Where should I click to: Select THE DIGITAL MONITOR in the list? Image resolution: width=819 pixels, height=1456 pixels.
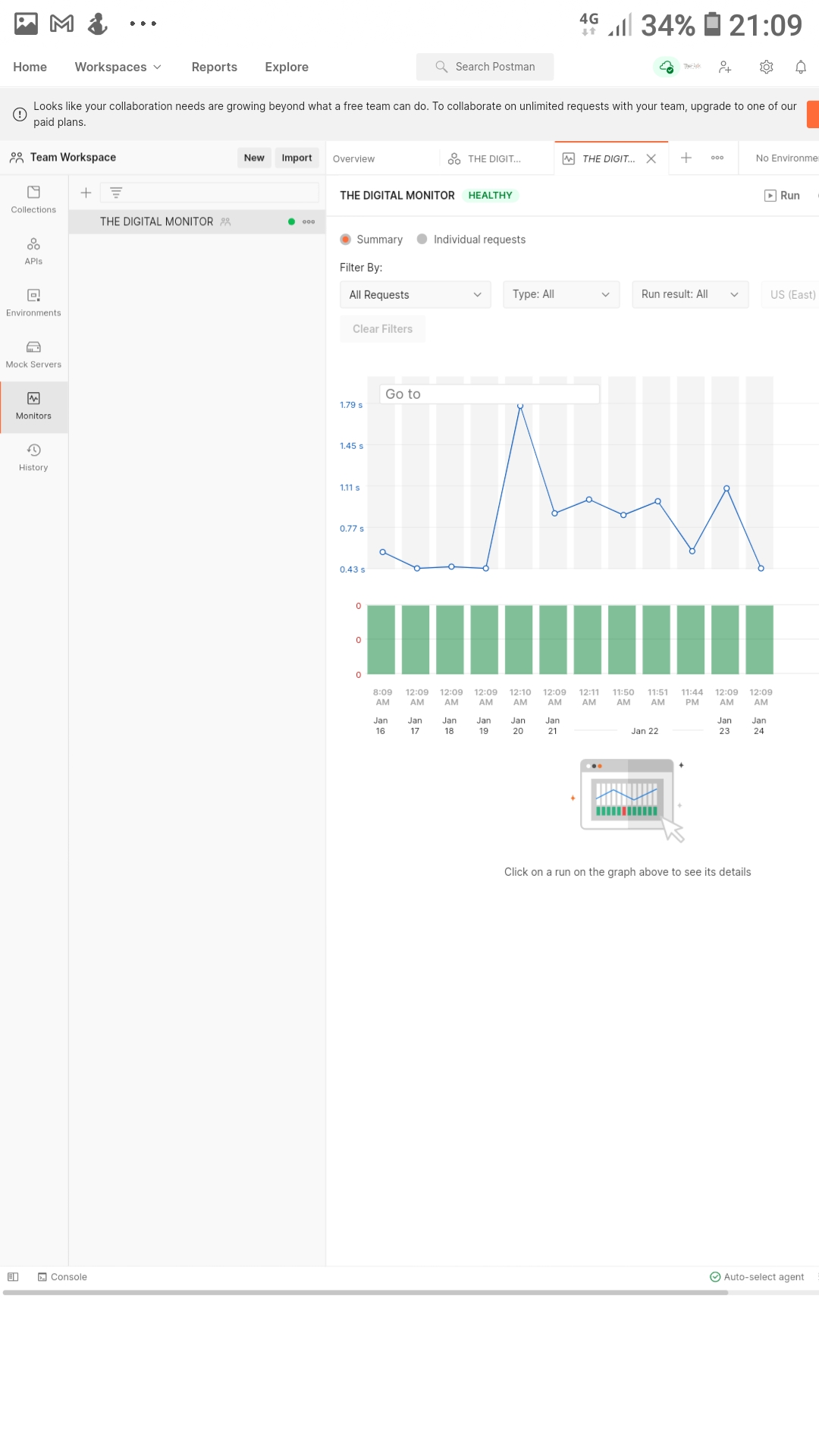[197, 221]
